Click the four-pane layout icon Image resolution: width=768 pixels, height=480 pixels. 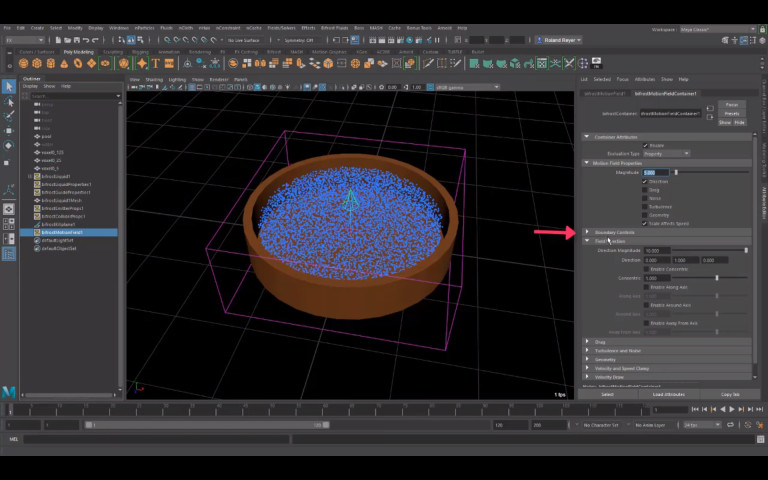(x=9, y=224)
